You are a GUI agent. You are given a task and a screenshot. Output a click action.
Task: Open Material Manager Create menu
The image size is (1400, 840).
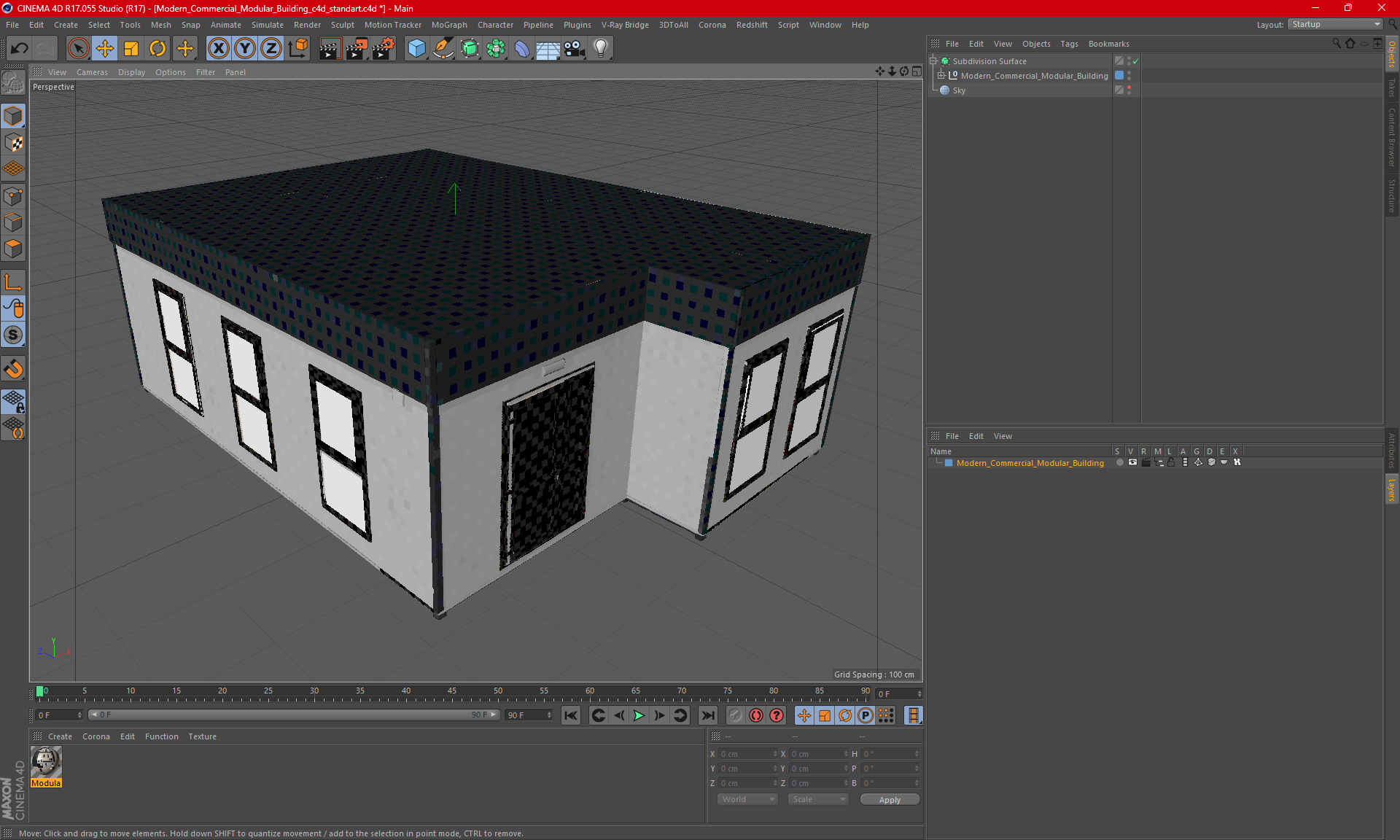click(x=60, y=736)
